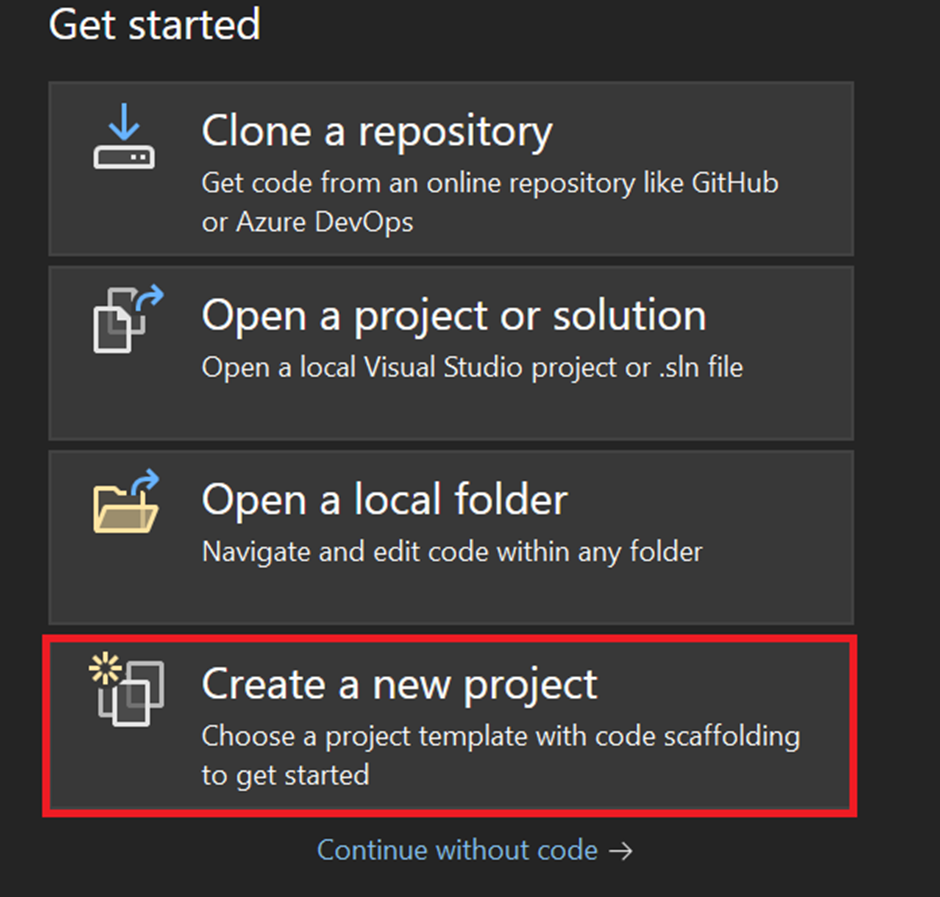
Task: Click the "Choose a project template" description
Action: (x=501, y=737)
